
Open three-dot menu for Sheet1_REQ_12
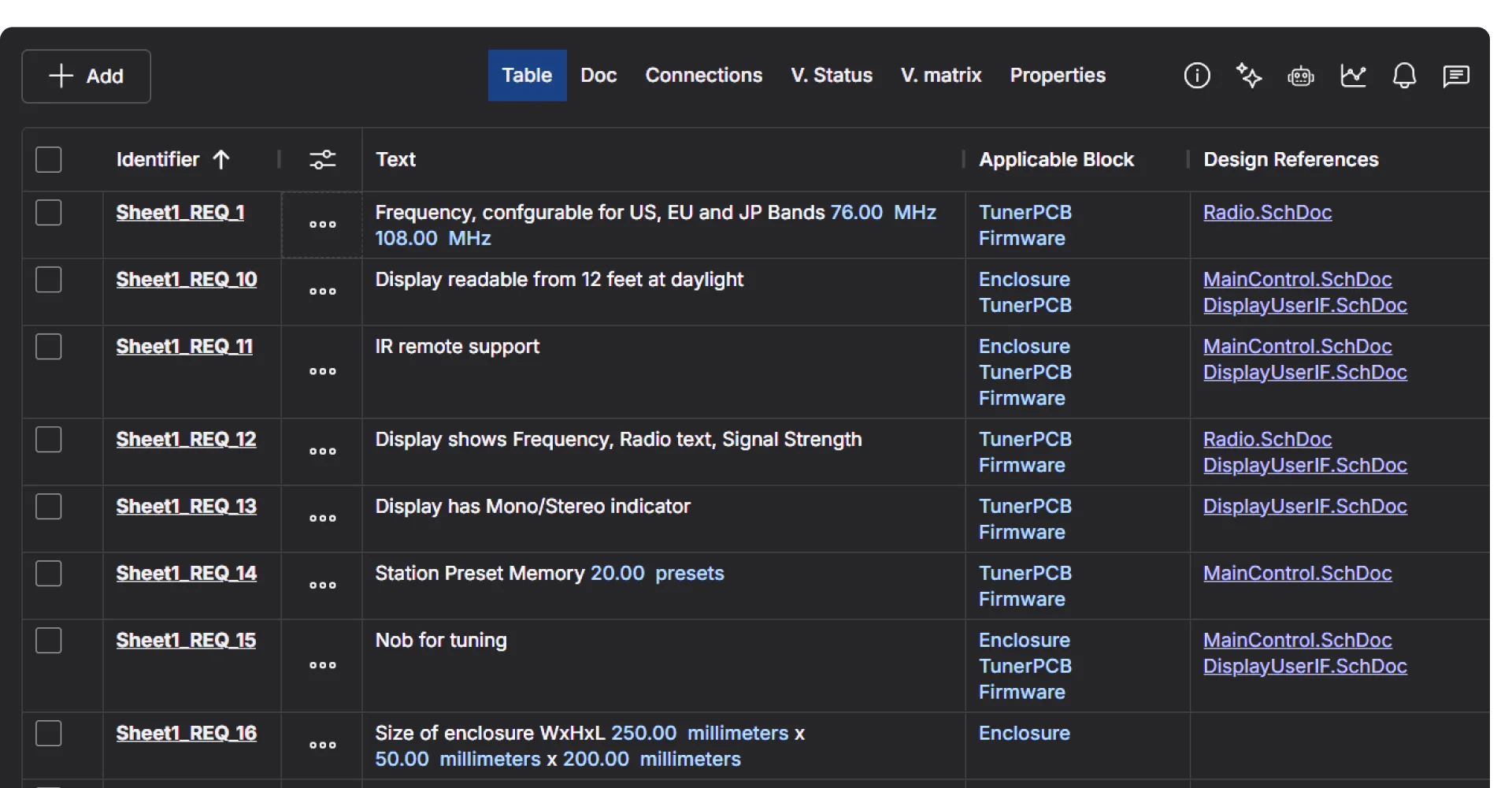coord(322,452)
